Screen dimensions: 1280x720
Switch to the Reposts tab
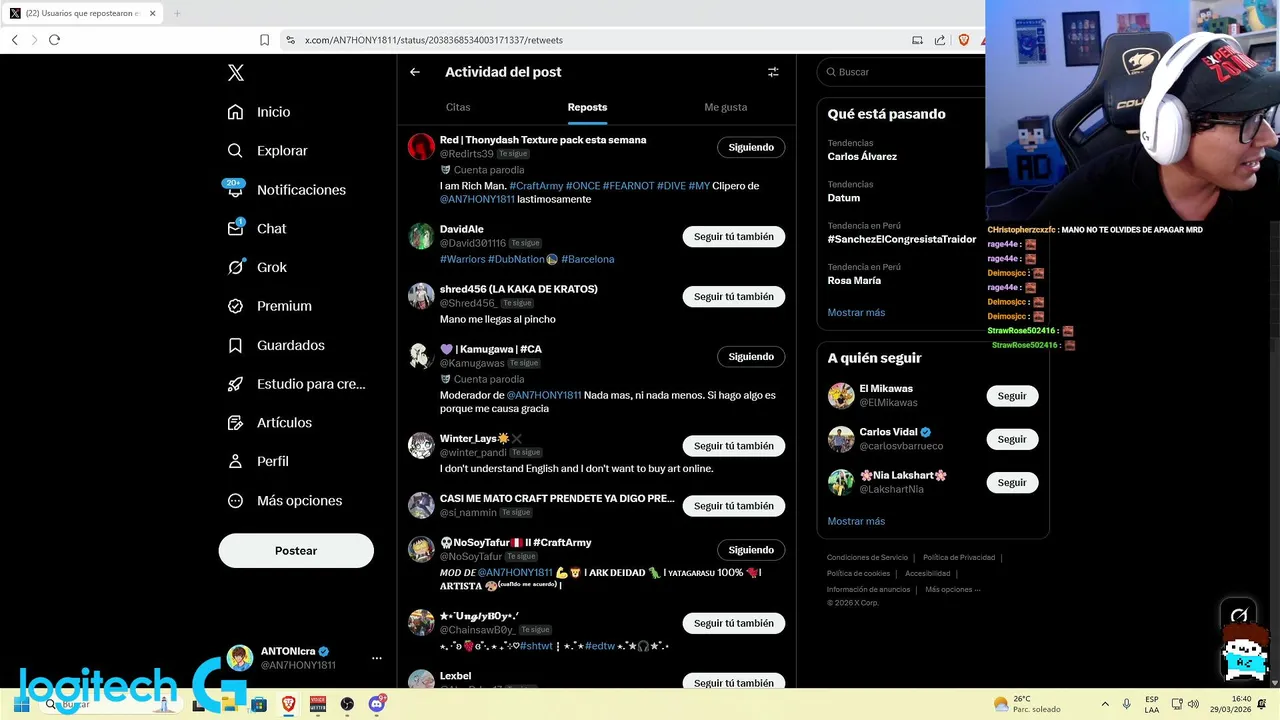(587, 107)
